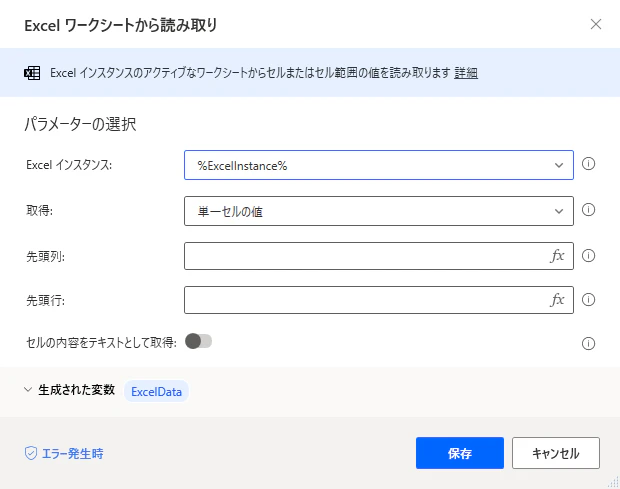Click the info icon beside 取得 dropdown

(x=588, y=210)
